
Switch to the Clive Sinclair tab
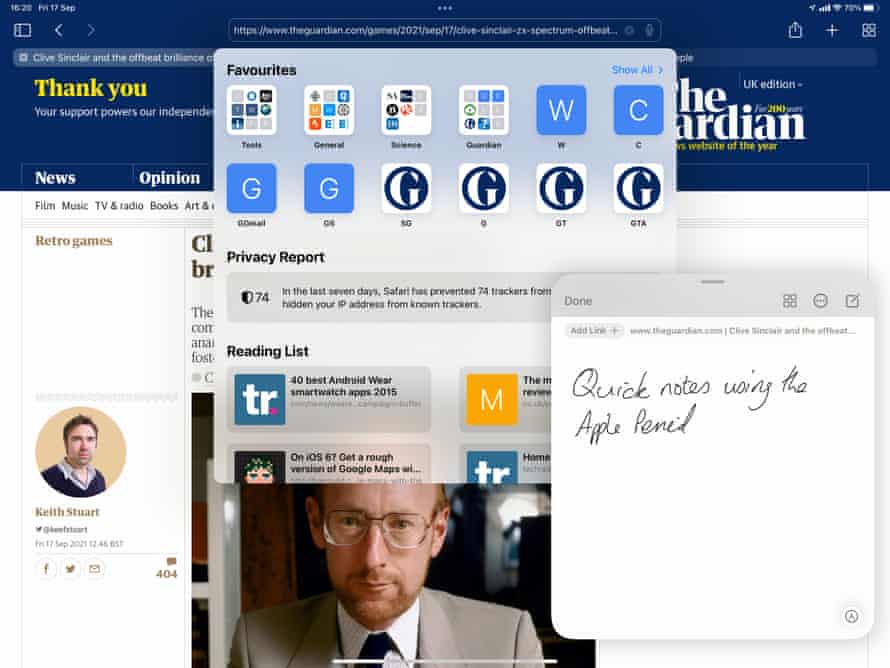point(115,58)
